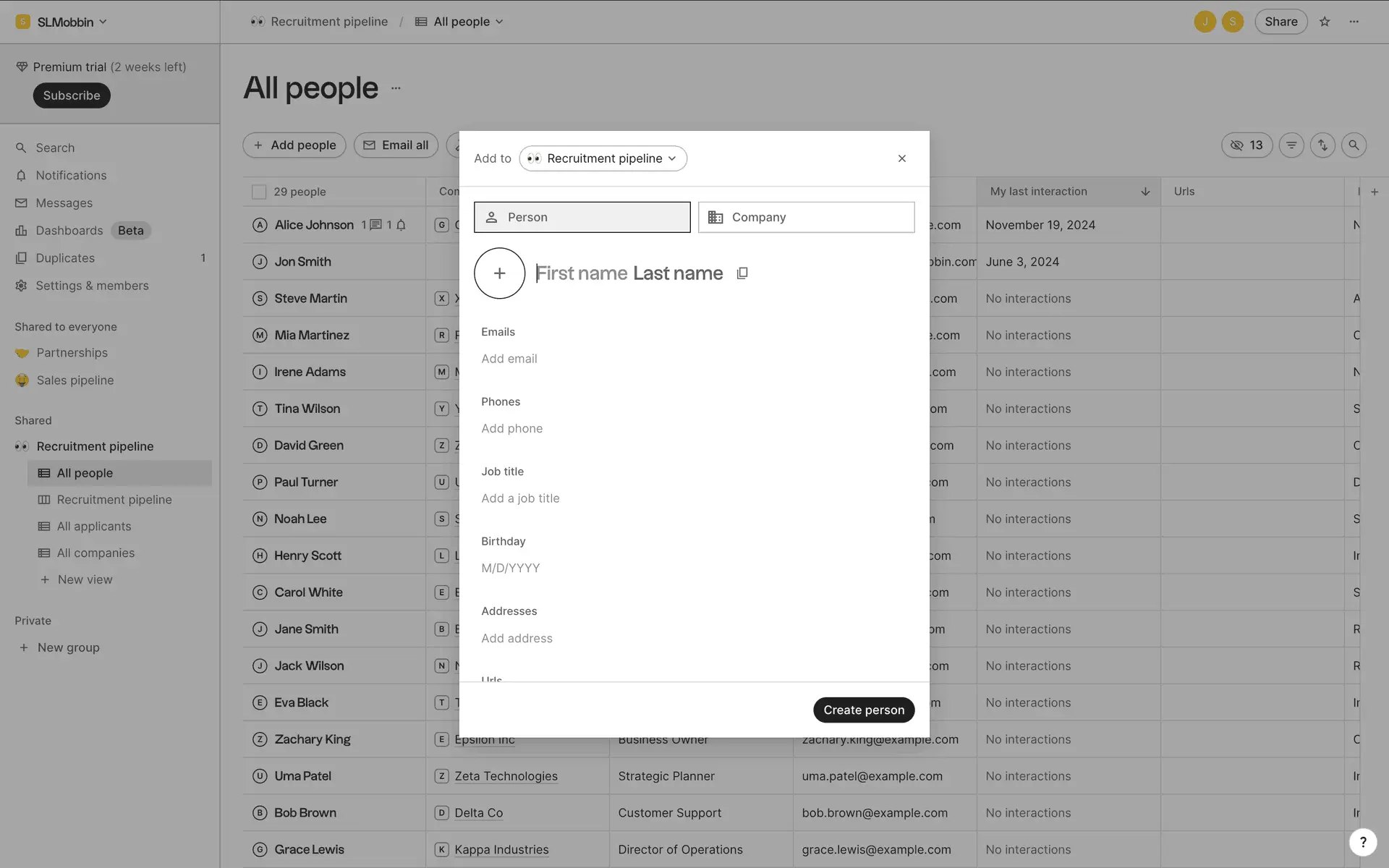Screen dimensions: 1389x868
Task: Click the Subscribe button
Action: tap(71, 95)
